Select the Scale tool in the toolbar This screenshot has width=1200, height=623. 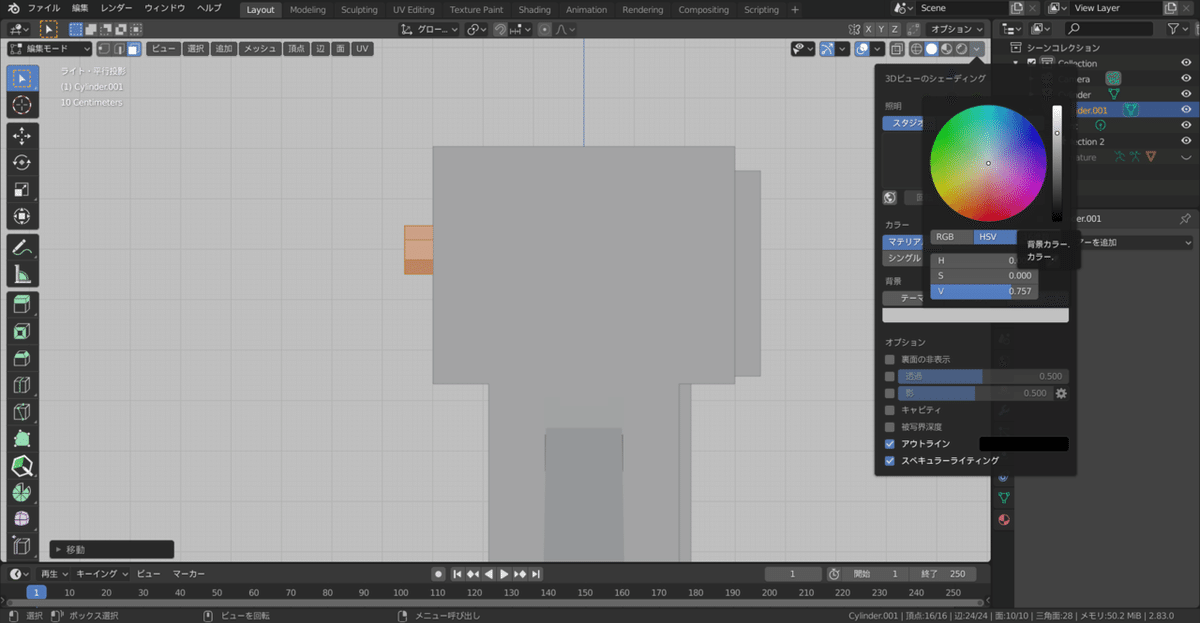click(x=22, y=190)
